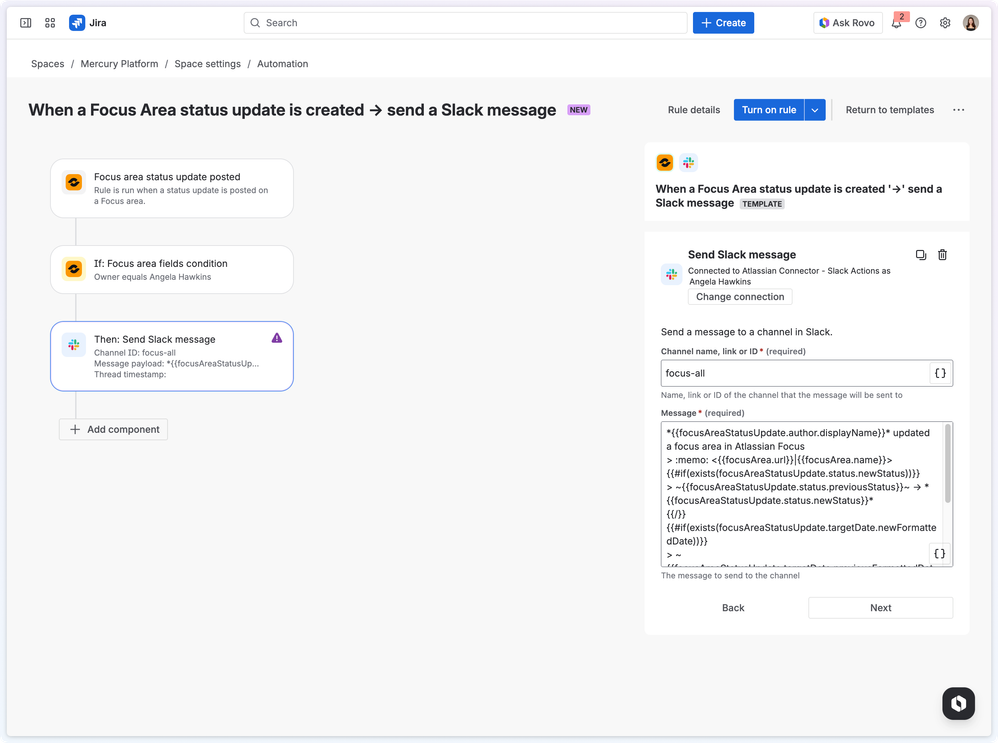
Task: Click the Create button
Action: point(723,23)
